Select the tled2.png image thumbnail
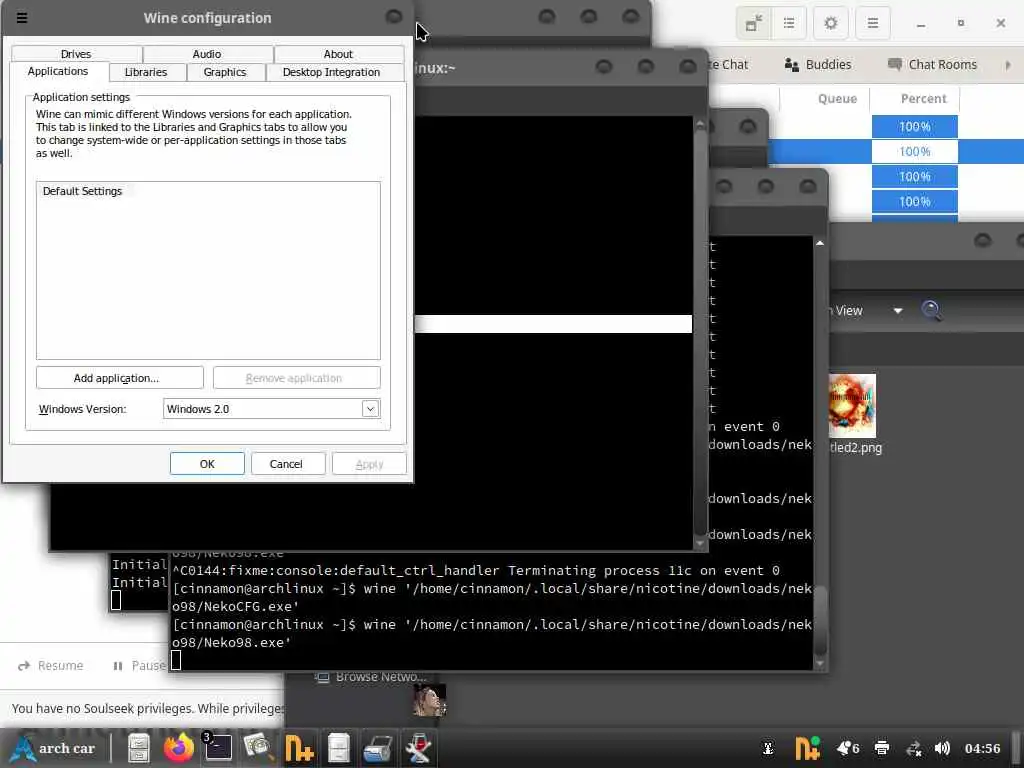 coord(852,406)
